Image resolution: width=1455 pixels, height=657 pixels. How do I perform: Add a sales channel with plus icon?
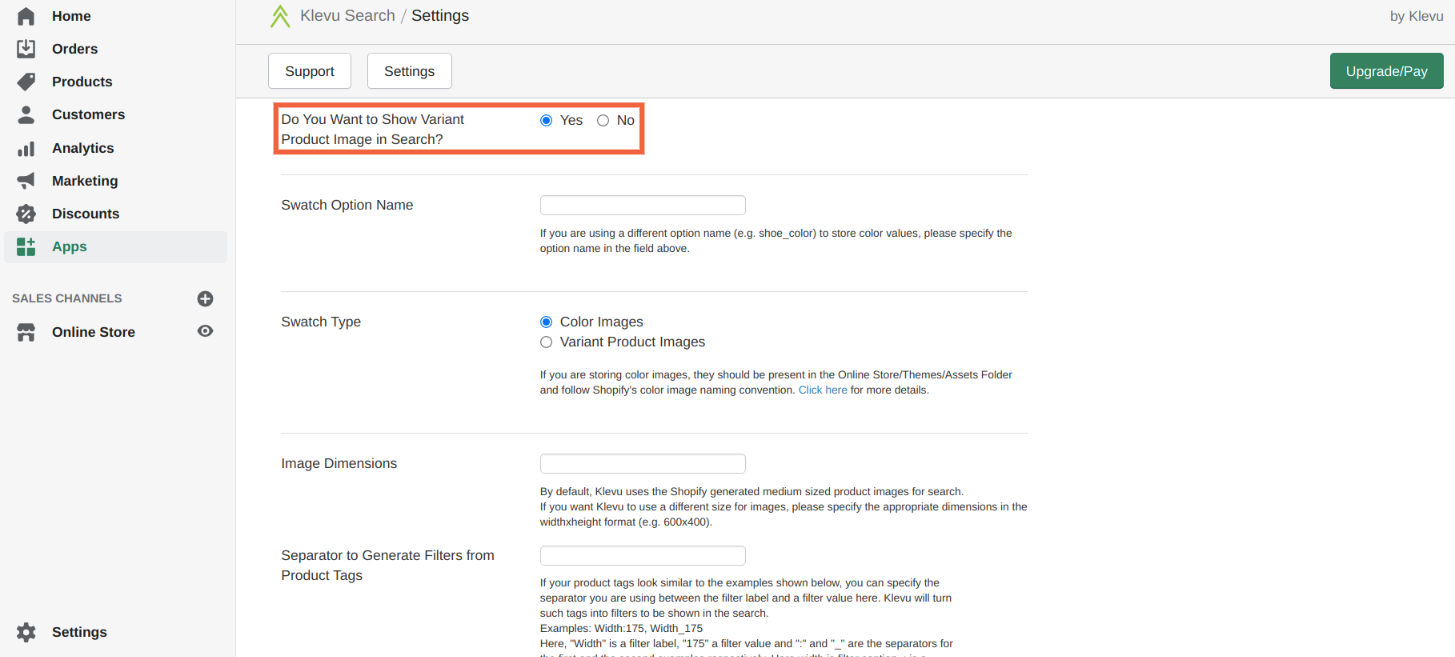click(x=205, y=298)
